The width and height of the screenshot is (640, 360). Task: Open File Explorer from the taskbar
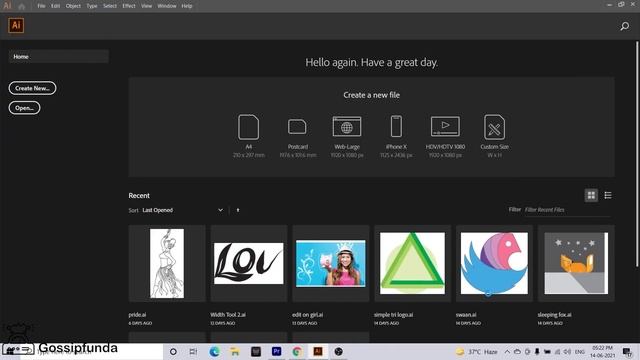point(235,351)
